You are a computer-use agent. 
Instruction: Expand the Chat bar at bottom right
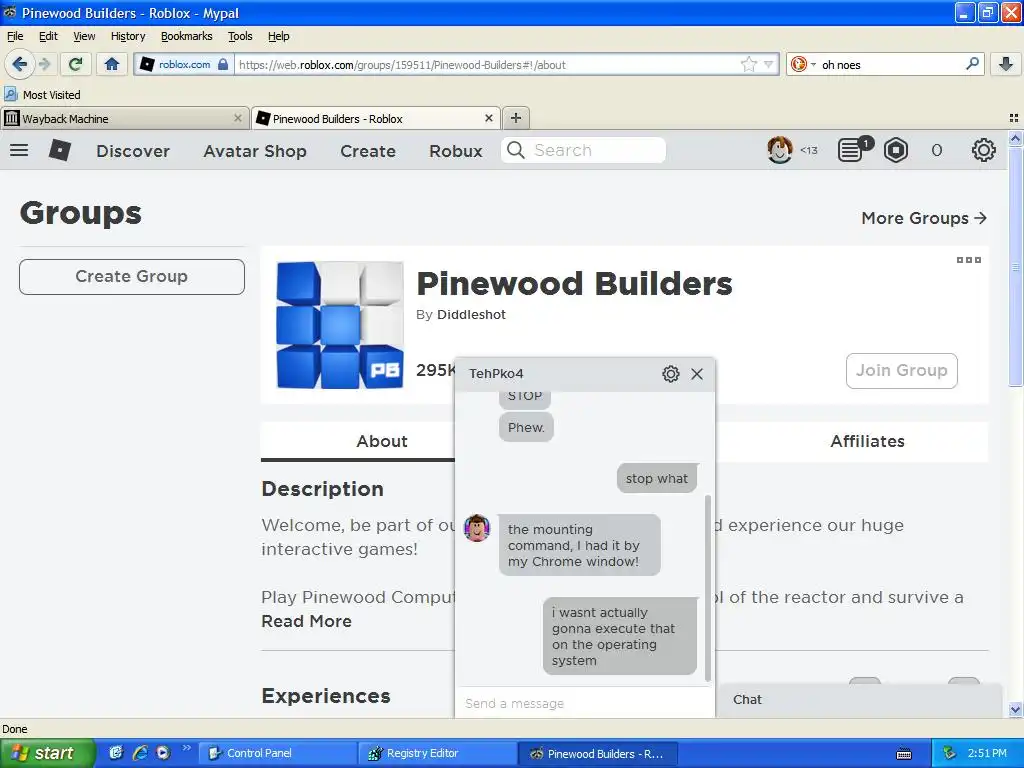[858, 699]
